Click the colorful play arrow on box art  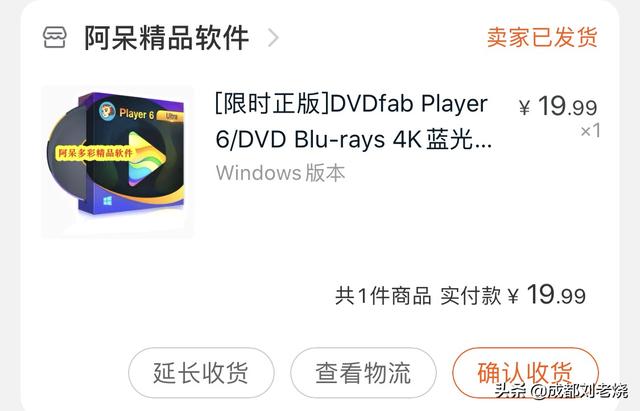pos(147,158)
